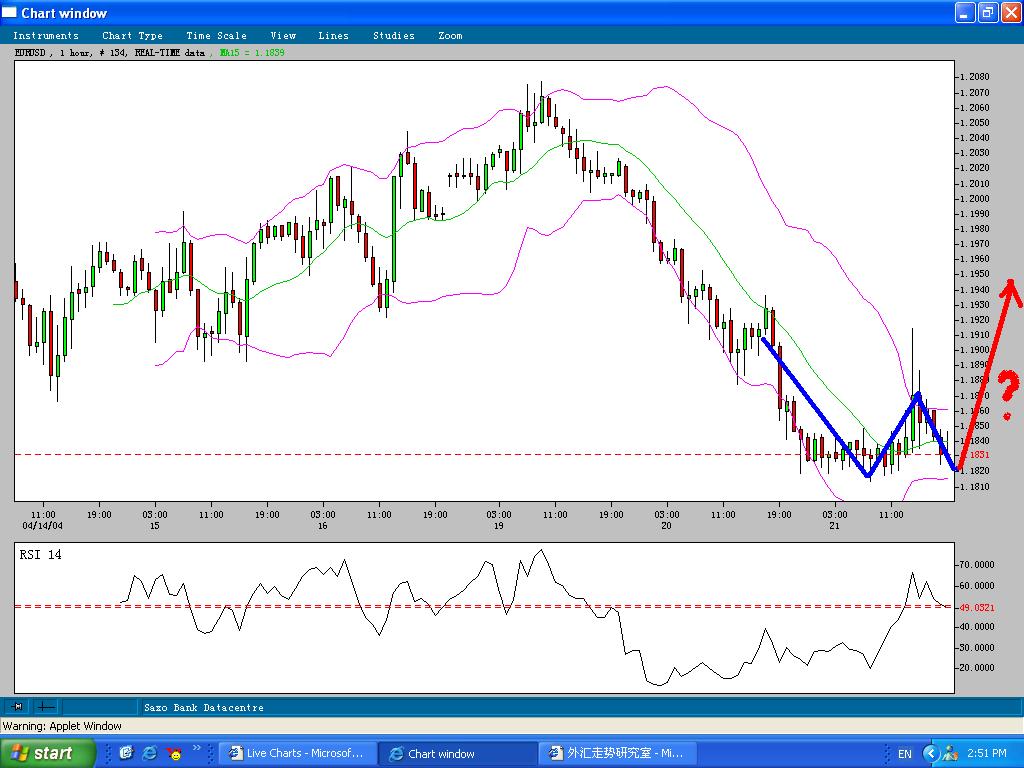Click the 04/14/04 date axis label

(42, 525)
